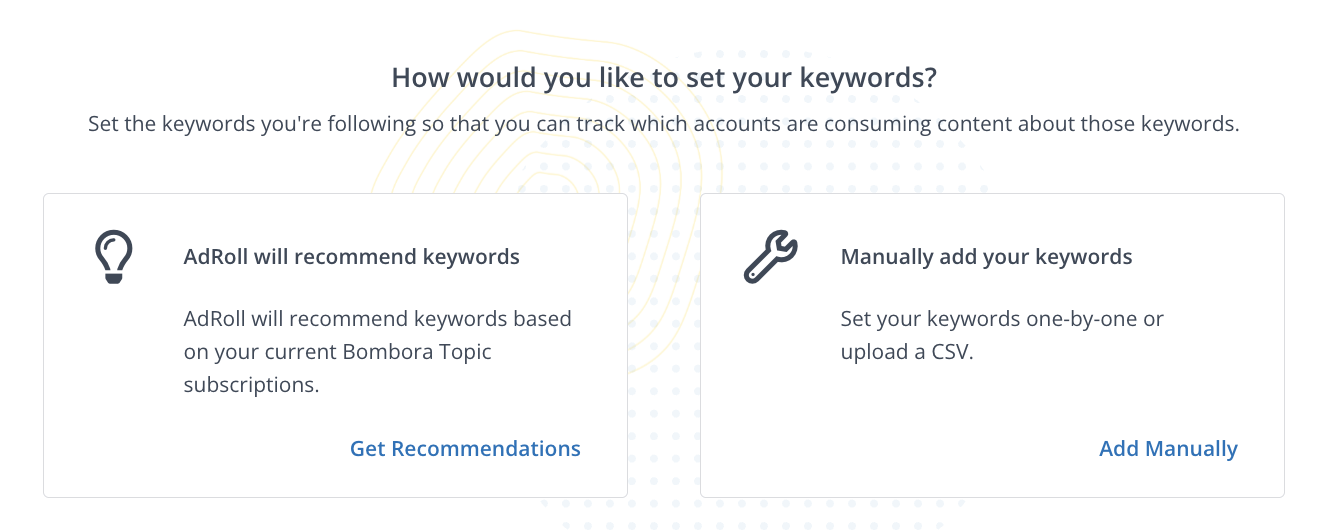Image resolution: width=1322 pixels, height=532 pixels.
Task: Click the fingerprint graphic between the two cards
Action: click(663, 300)
